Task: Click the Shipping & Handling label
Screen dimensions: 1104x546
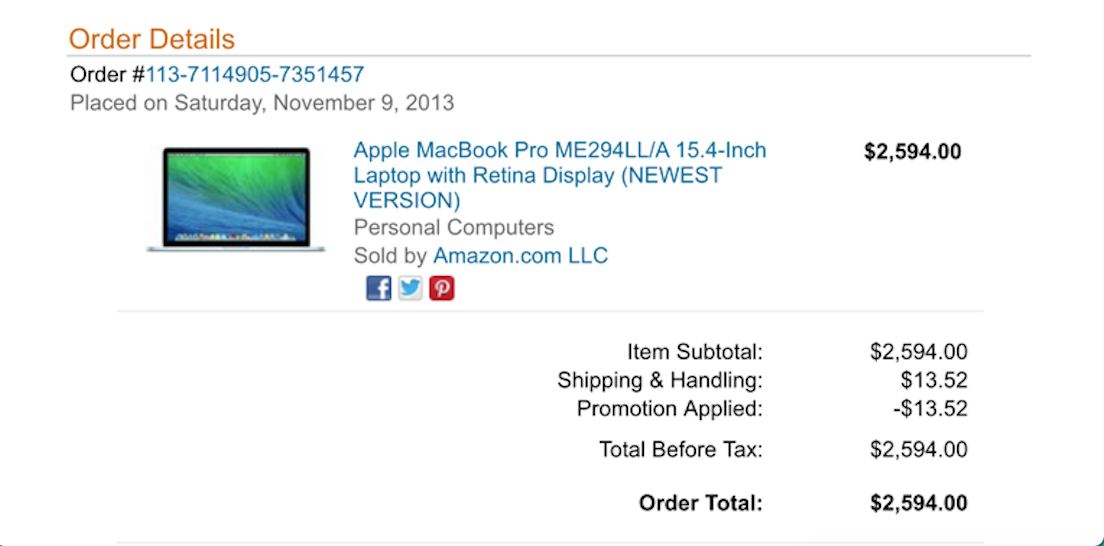Action: (x=660, y=380)
